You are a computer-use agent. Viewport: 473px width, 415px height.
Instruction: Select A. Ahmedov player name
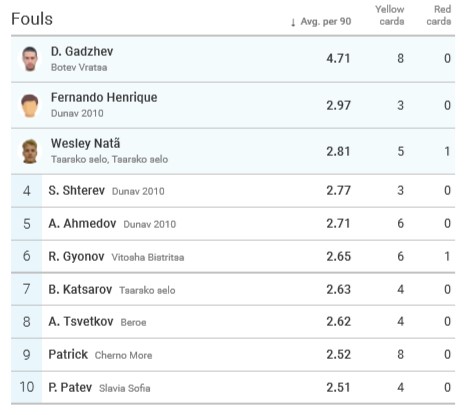[x=82, y=223]
